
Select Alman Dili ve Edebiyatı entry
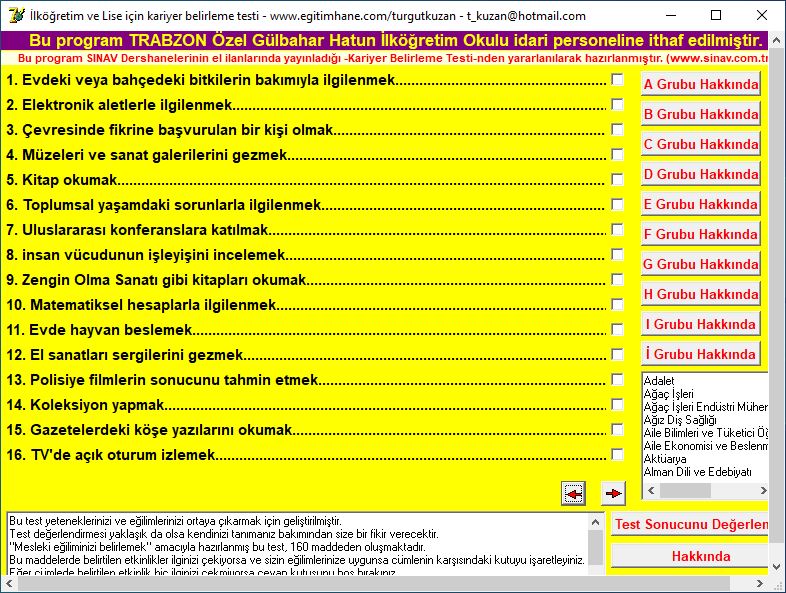click(x=698, y=472)
